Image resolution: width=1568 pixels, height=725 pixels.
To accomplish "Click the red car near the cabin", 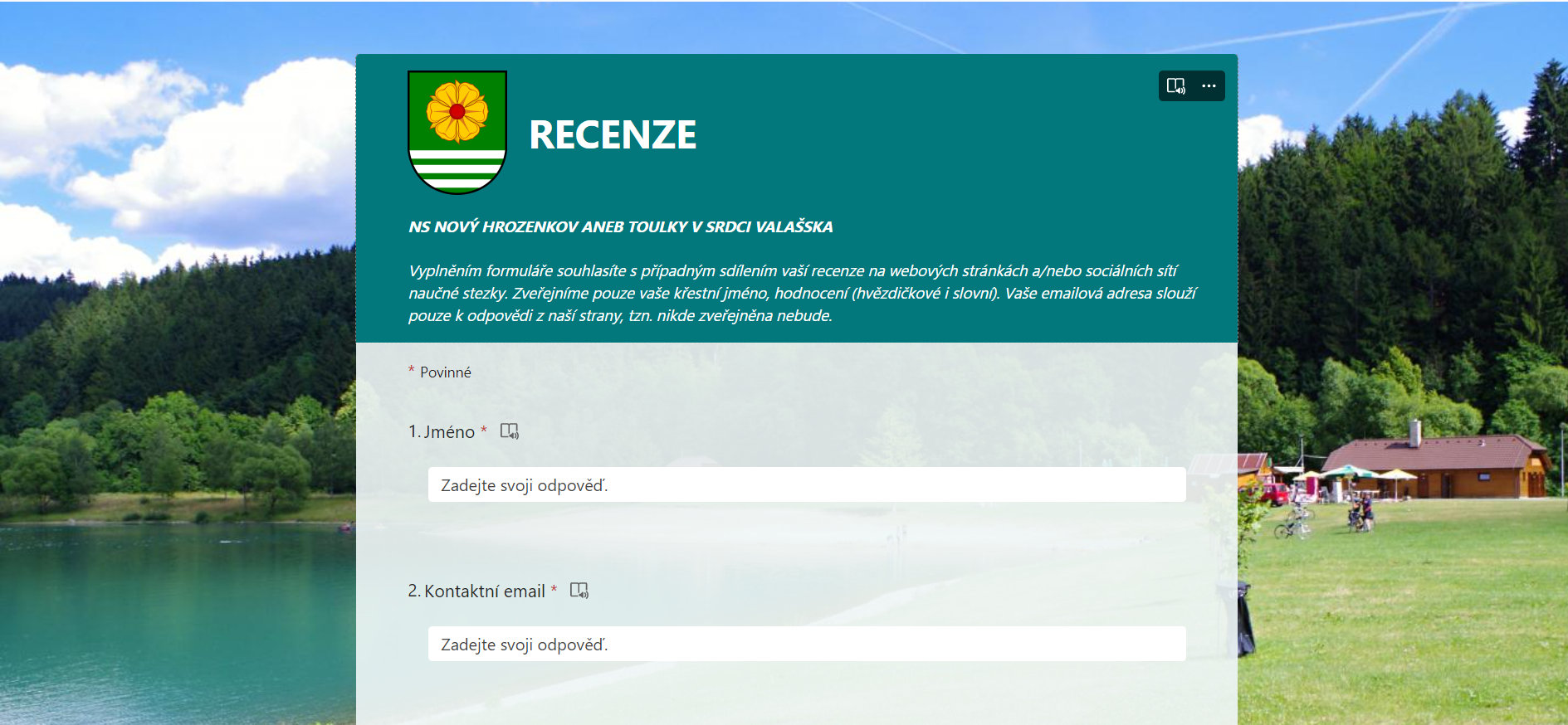I will [1275, 495].
